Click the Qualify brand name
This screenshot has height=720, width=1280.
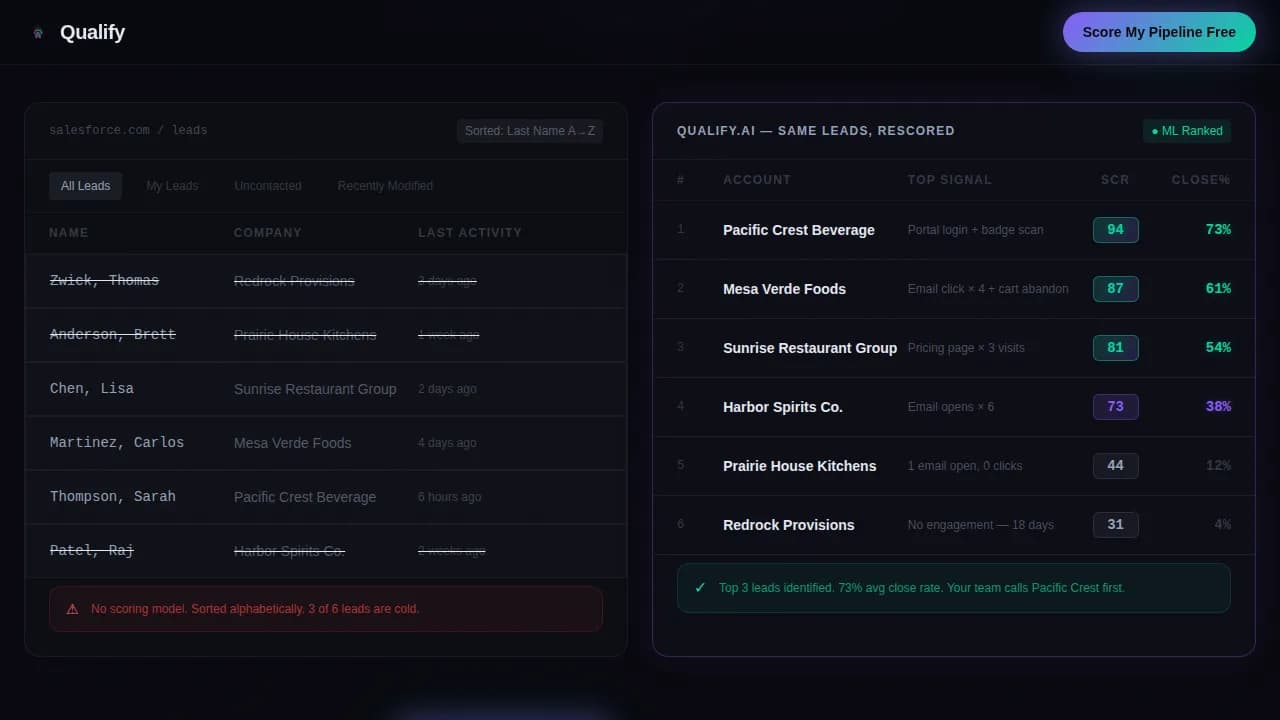point(92,32)
